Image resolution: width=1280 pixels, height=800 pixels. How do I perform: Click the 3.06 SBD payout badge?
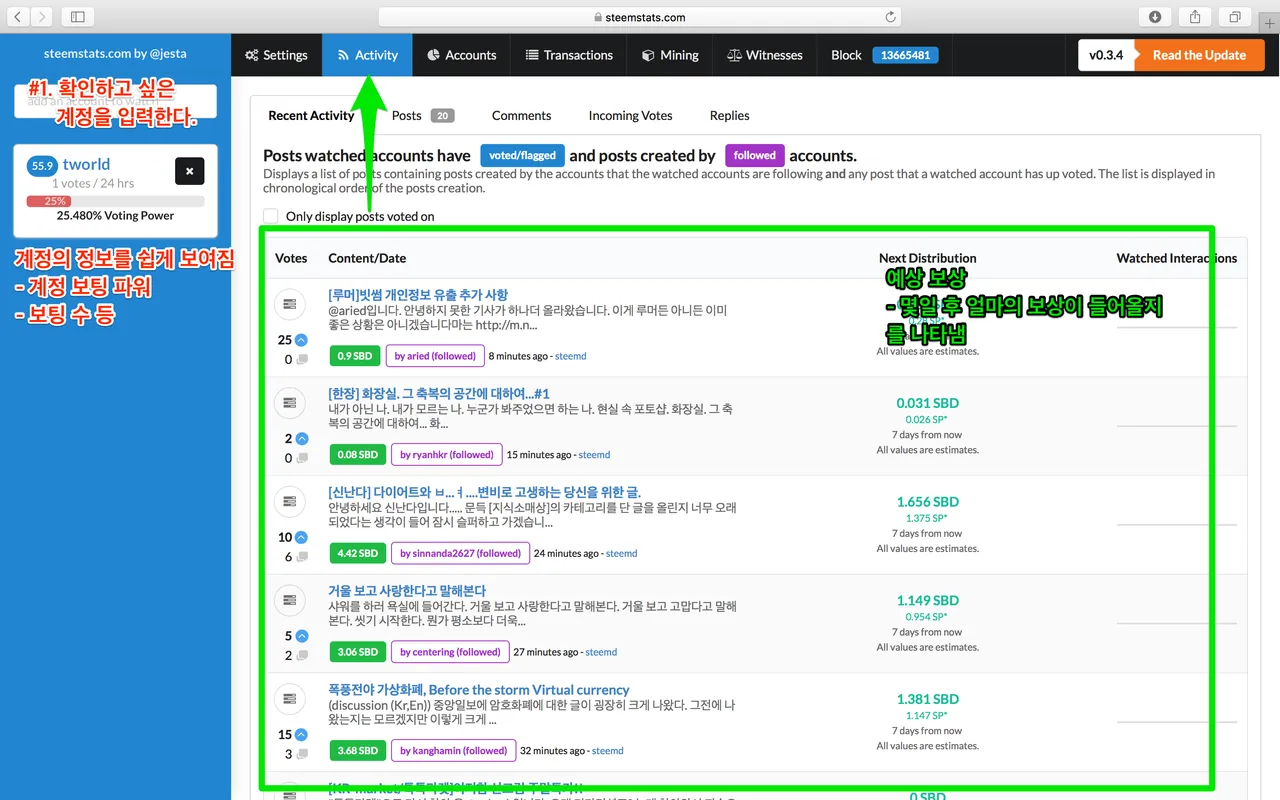point(358,652)
